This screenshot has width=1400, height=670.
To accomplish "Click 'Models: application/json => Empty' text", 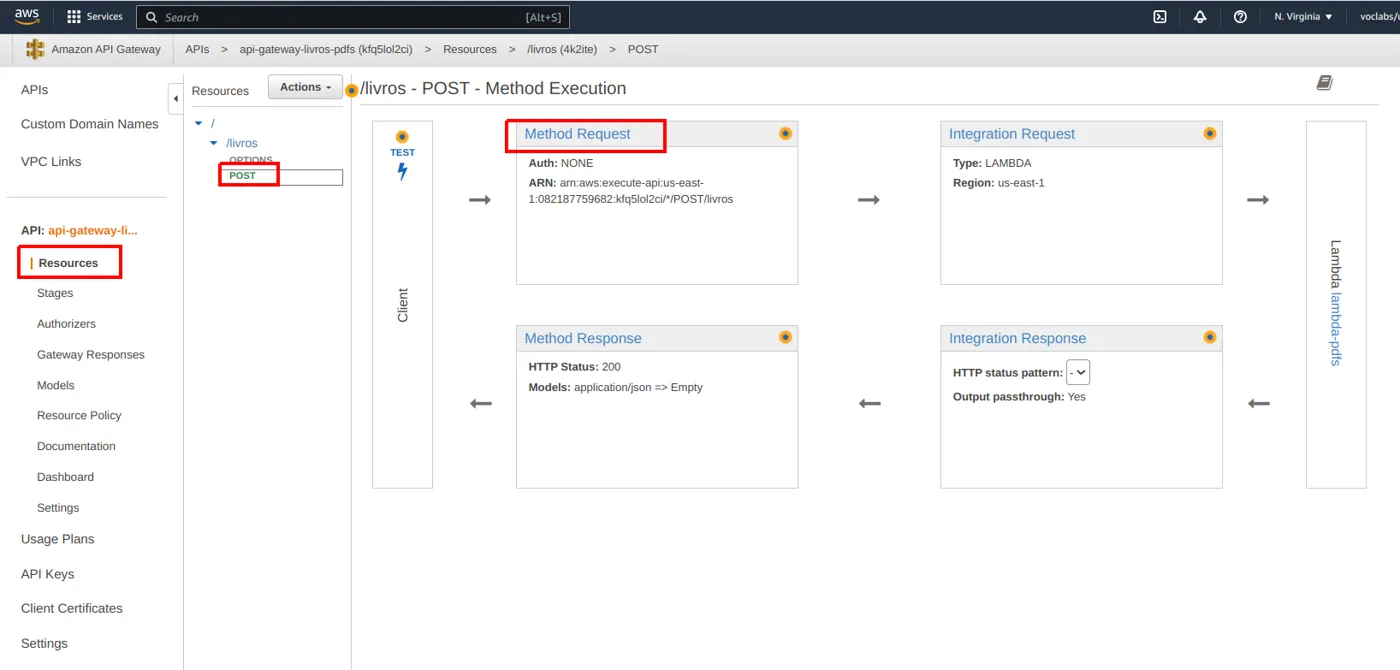I will point(616,387).
